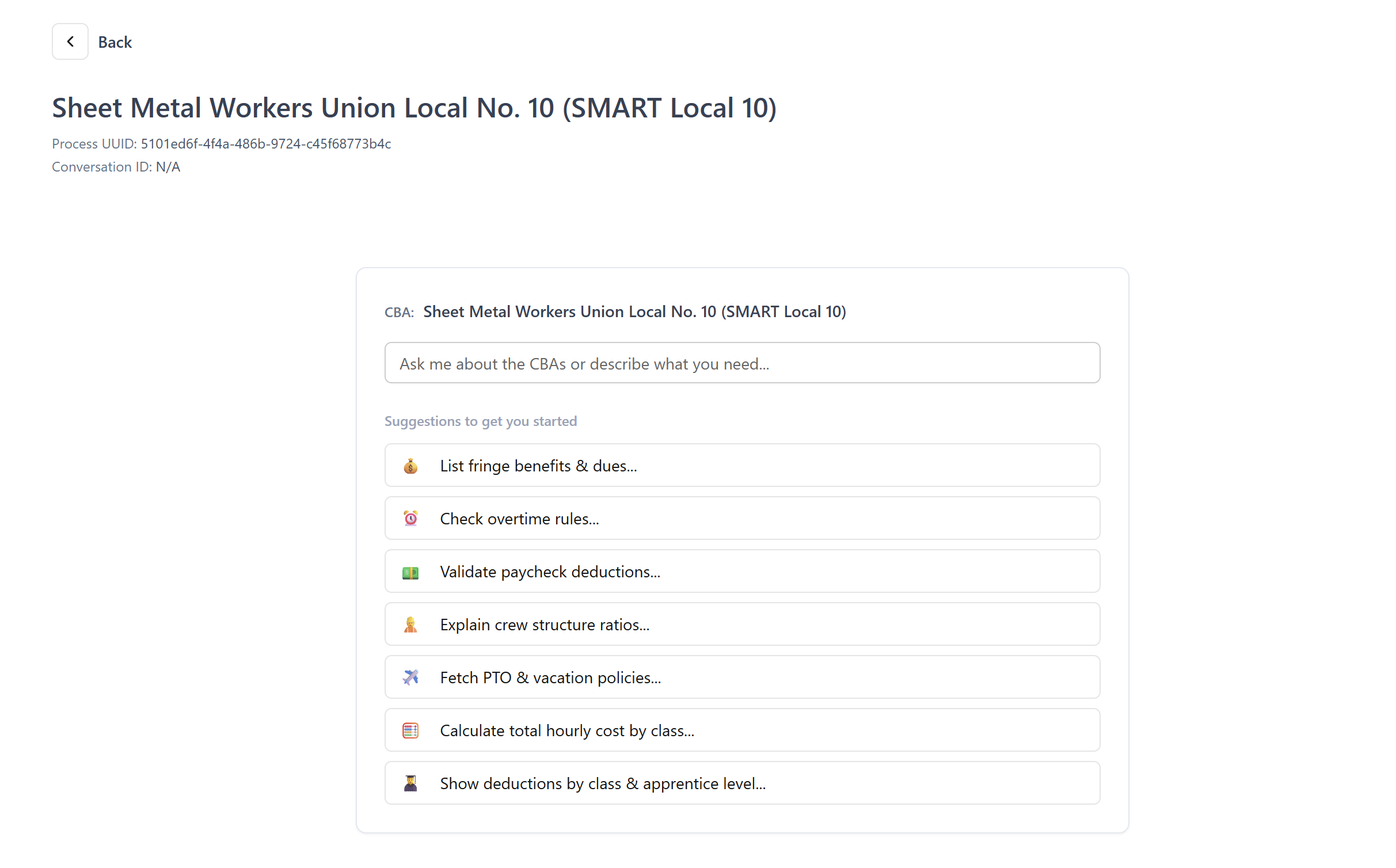Focus the Ask me about the CBAs input
This screenshot has width=1396, height=868.
(x=741, y=363)
